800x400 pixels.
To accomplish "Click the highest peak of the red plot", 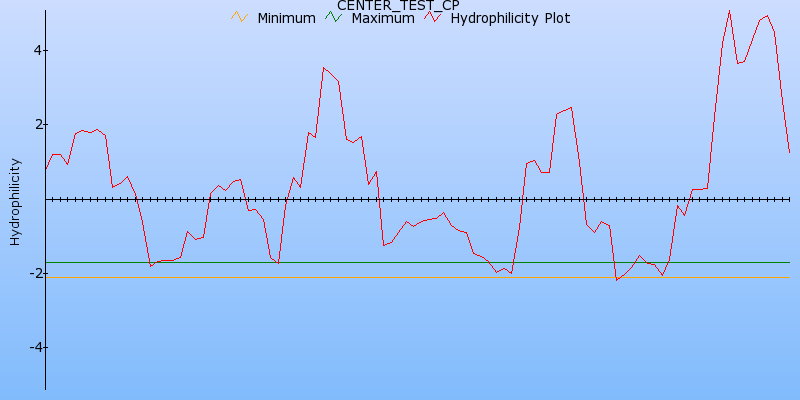I will point(729,11).
